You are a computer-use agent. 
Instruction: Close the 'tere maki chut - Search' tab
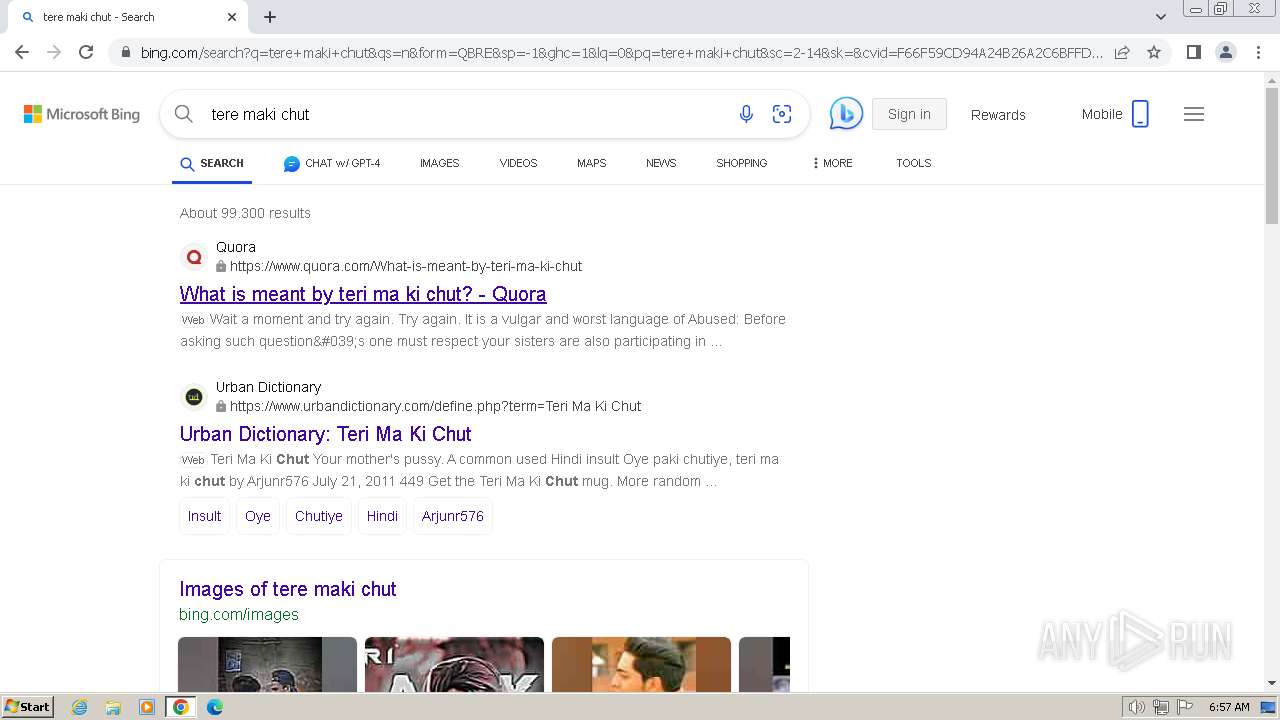point(232,17)
